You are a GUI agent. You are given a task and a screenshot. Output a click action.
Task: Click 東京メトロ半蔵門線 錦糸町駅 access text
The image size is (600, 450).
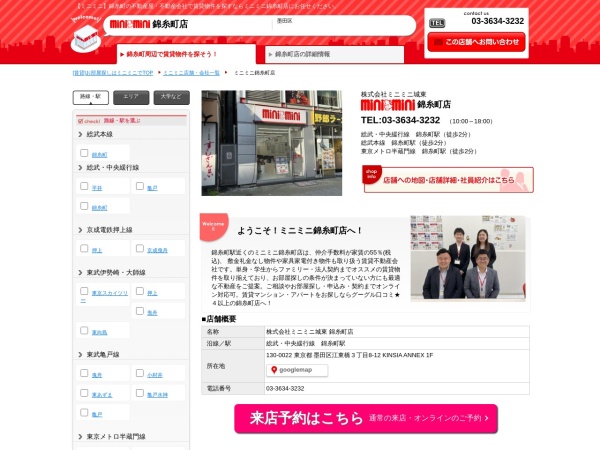coord(419,152)
